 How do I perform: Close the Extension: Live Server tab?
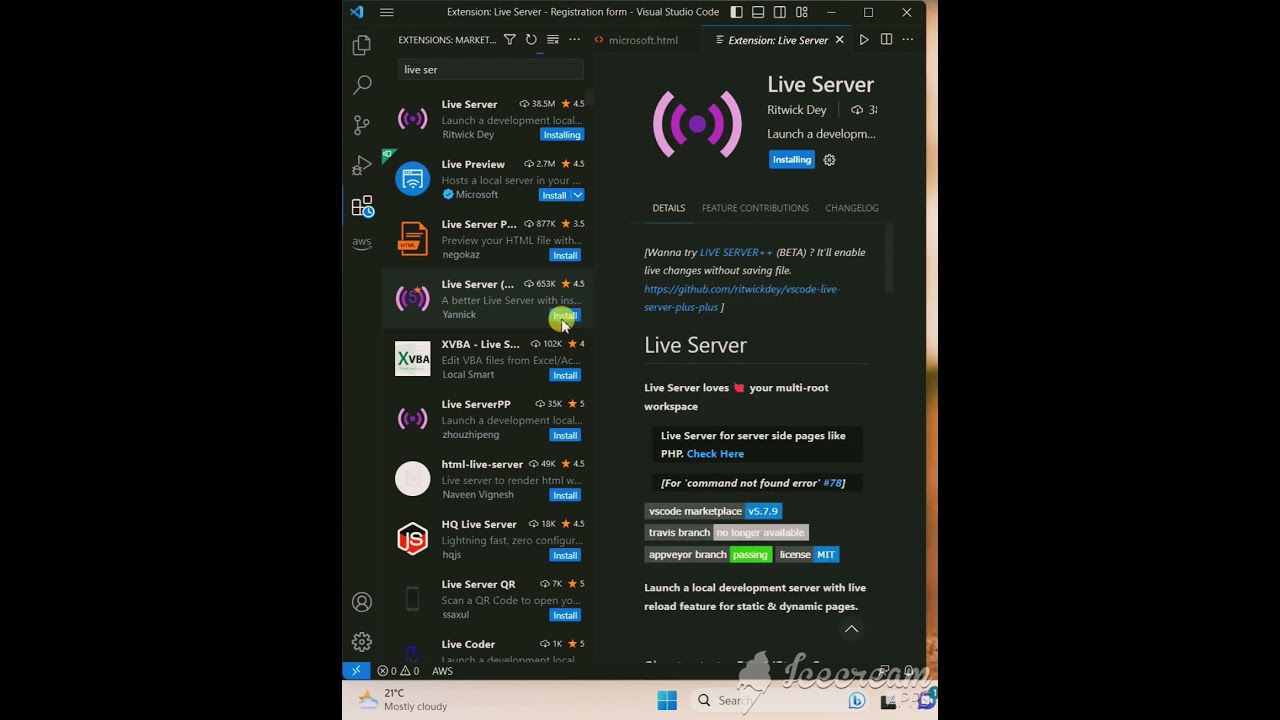tap(839, 40)
